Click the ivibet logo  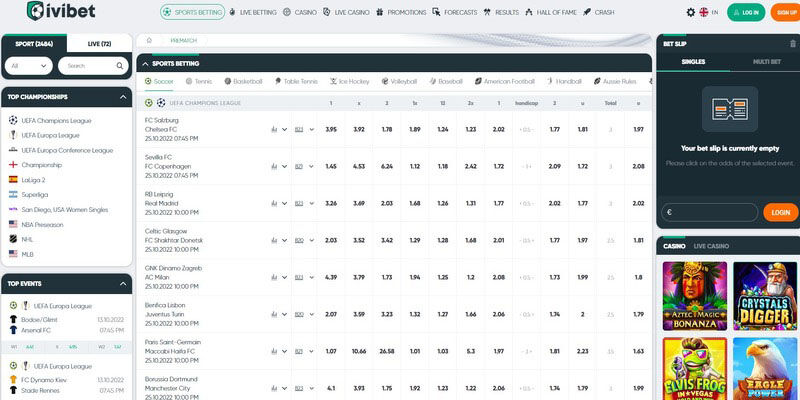(61, 11)
